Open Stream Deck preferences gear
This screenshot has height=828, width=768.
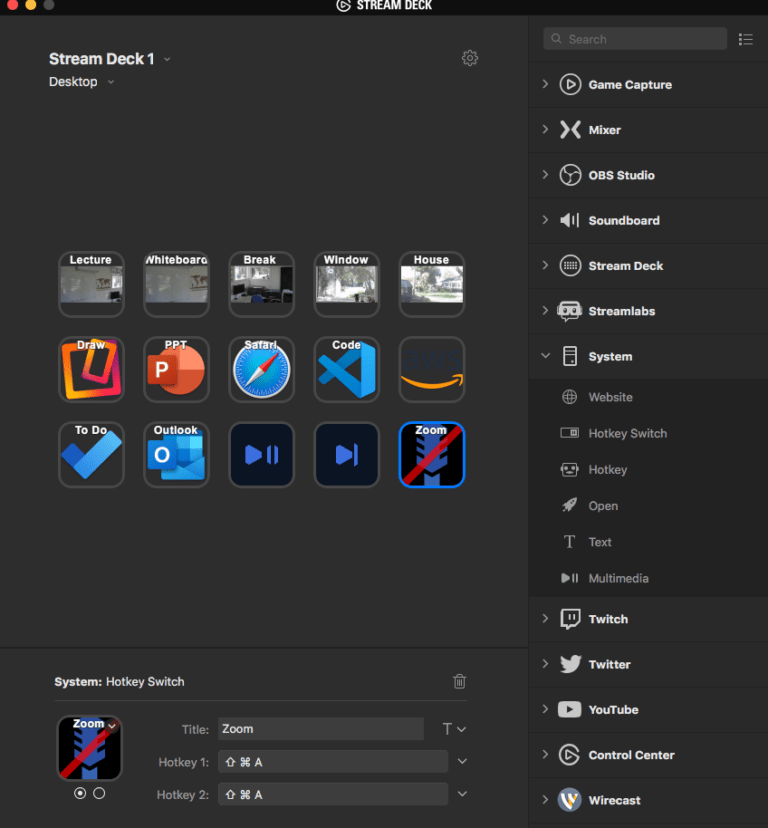tap(470, 58)
